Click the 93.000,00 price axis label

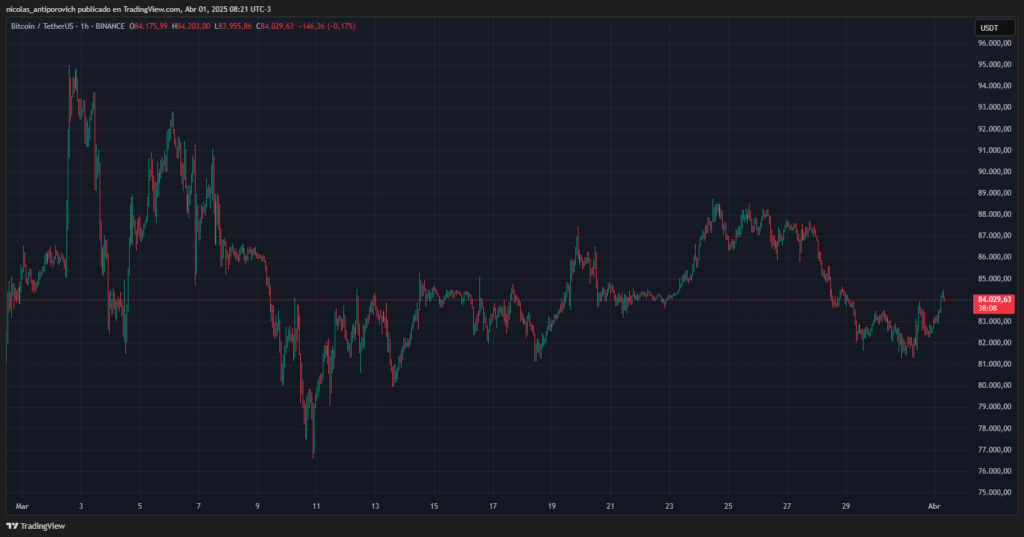994,107
